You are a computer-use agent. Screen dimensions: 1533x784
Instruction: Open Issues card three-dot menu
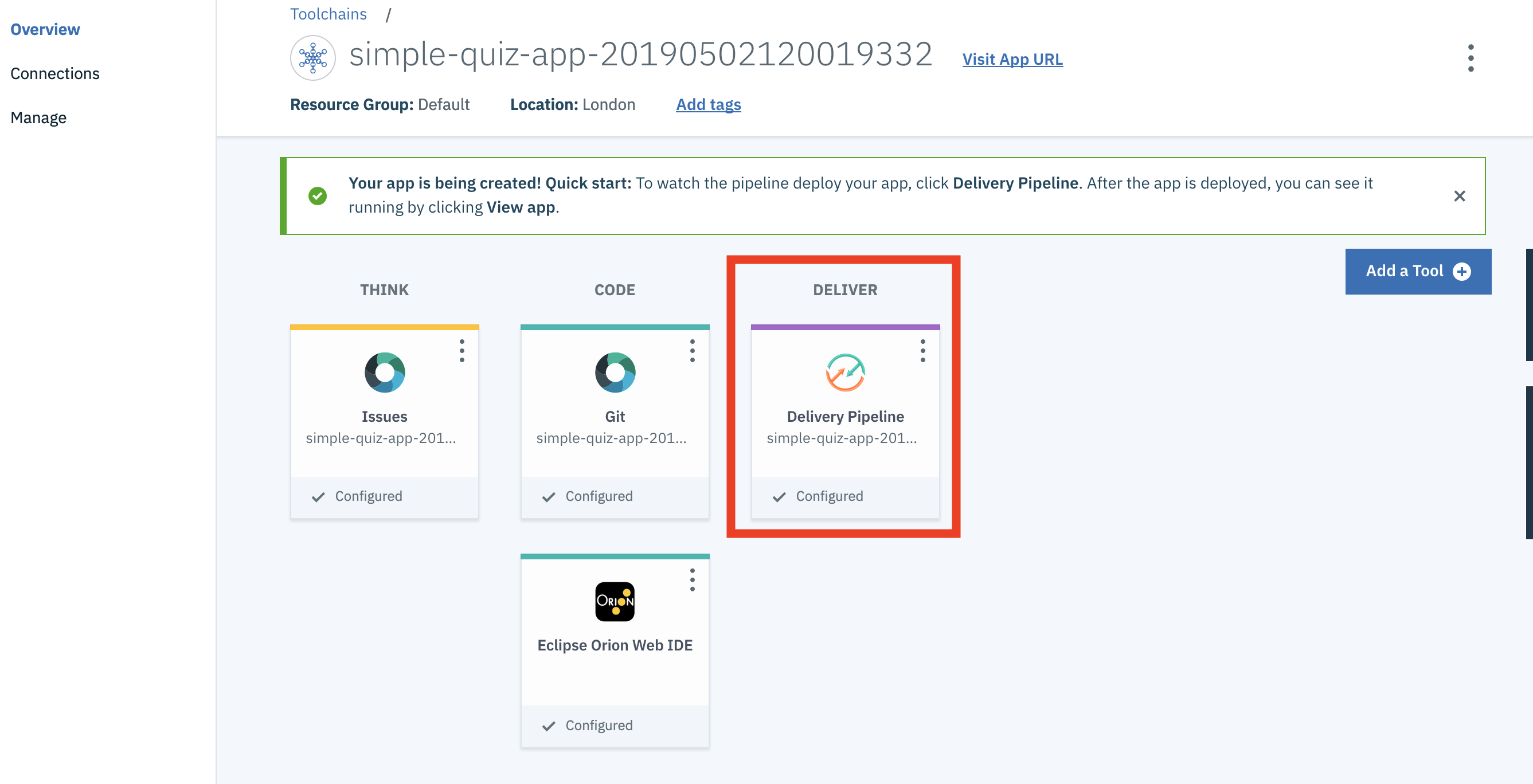[x=462, y=351]
